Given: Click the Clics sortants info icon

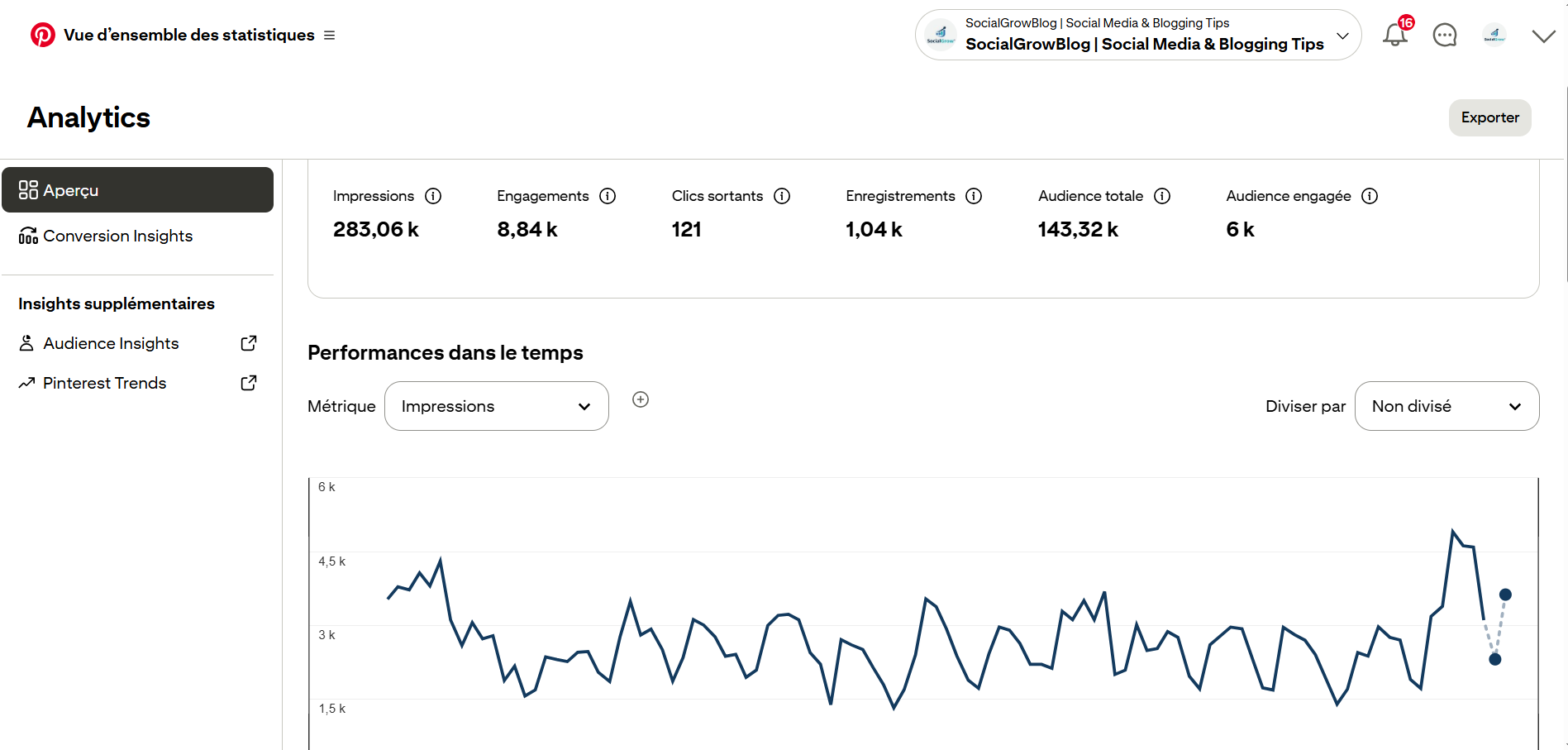Looking at the screenshot, I should pyautogui.click(x=782, y=196).
